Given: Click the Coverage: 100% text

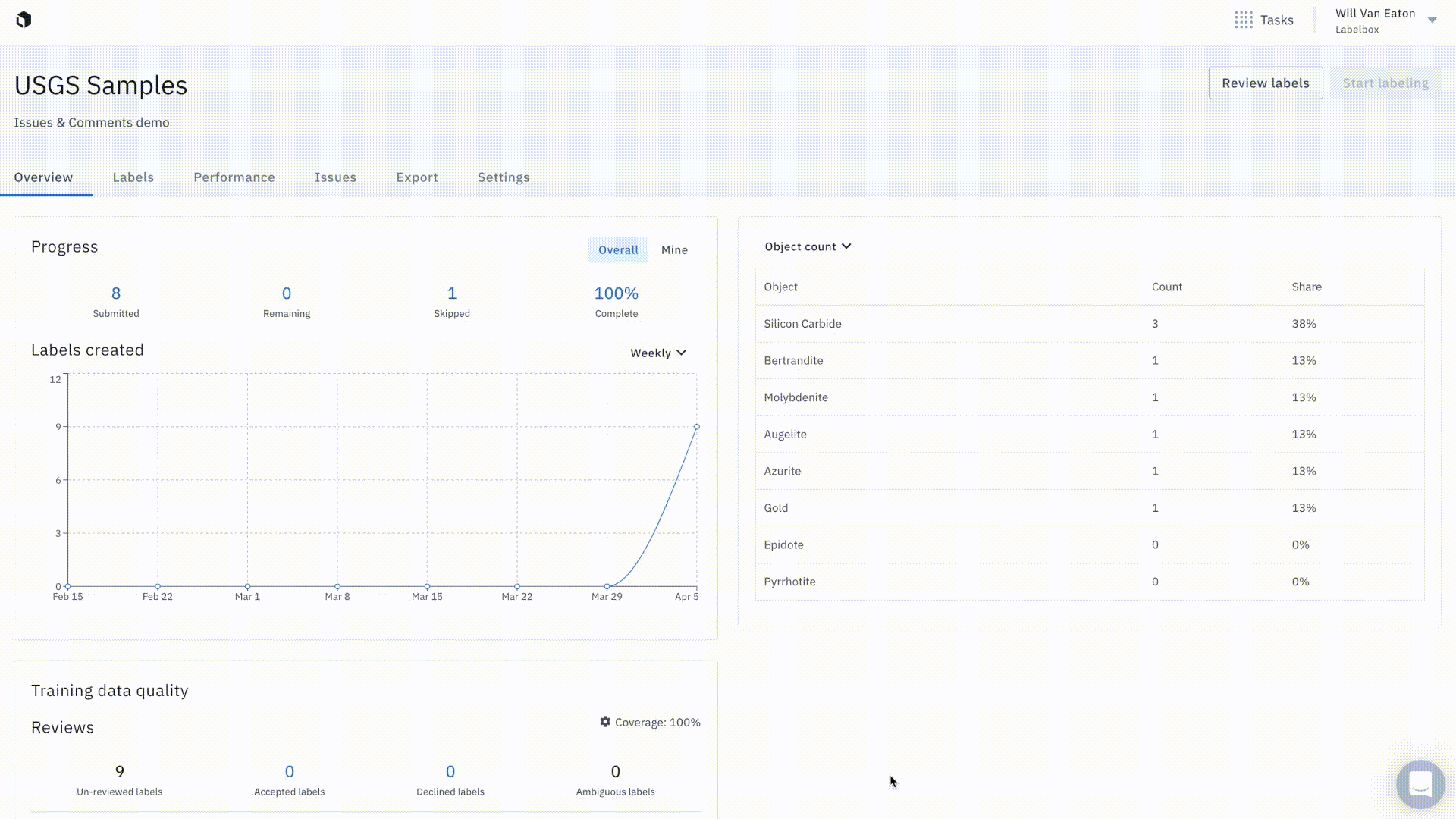Looking at the screenshot, I should point(657,723).
